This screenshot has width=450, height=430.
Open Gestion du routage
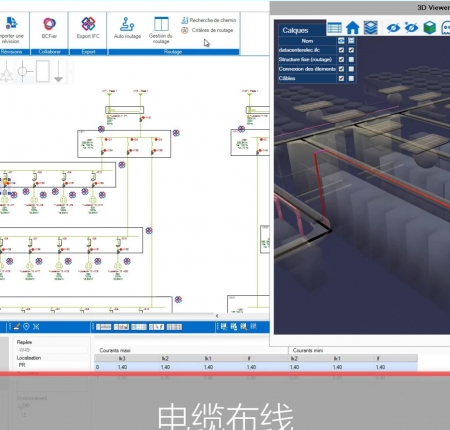click(161, 30)
